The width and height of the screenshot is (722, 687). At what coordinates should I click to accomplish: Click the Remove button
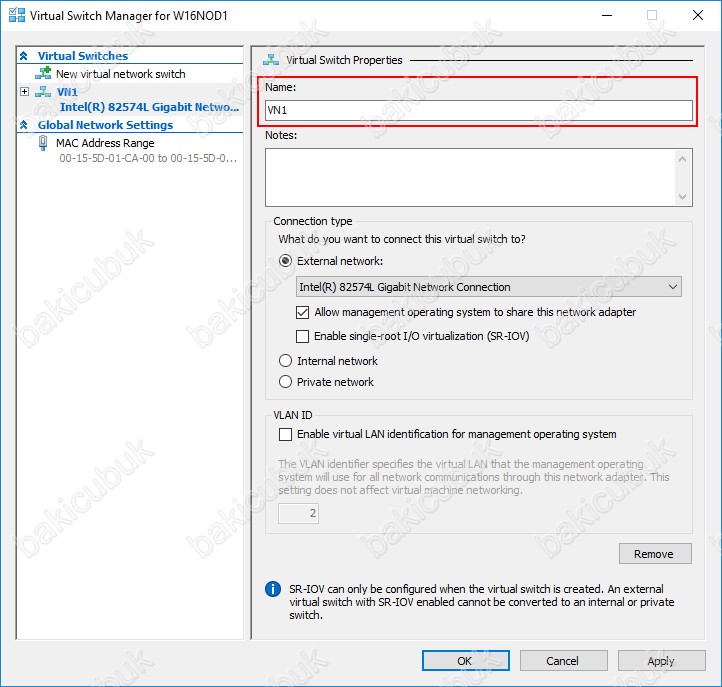point(655,554)
